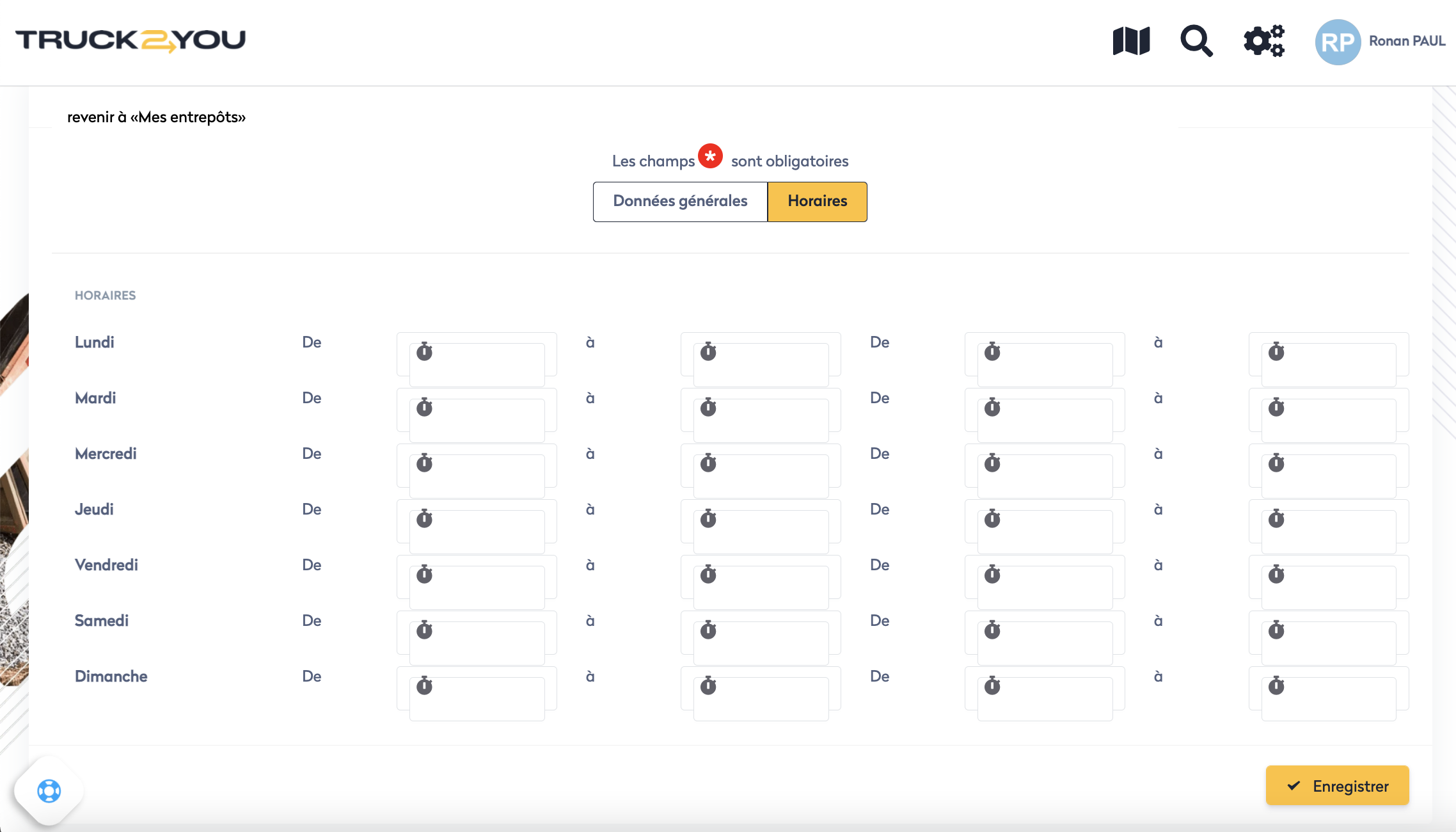
Task: Go back via revenir à «Mes entrepôts»
Action: [156, 117]
